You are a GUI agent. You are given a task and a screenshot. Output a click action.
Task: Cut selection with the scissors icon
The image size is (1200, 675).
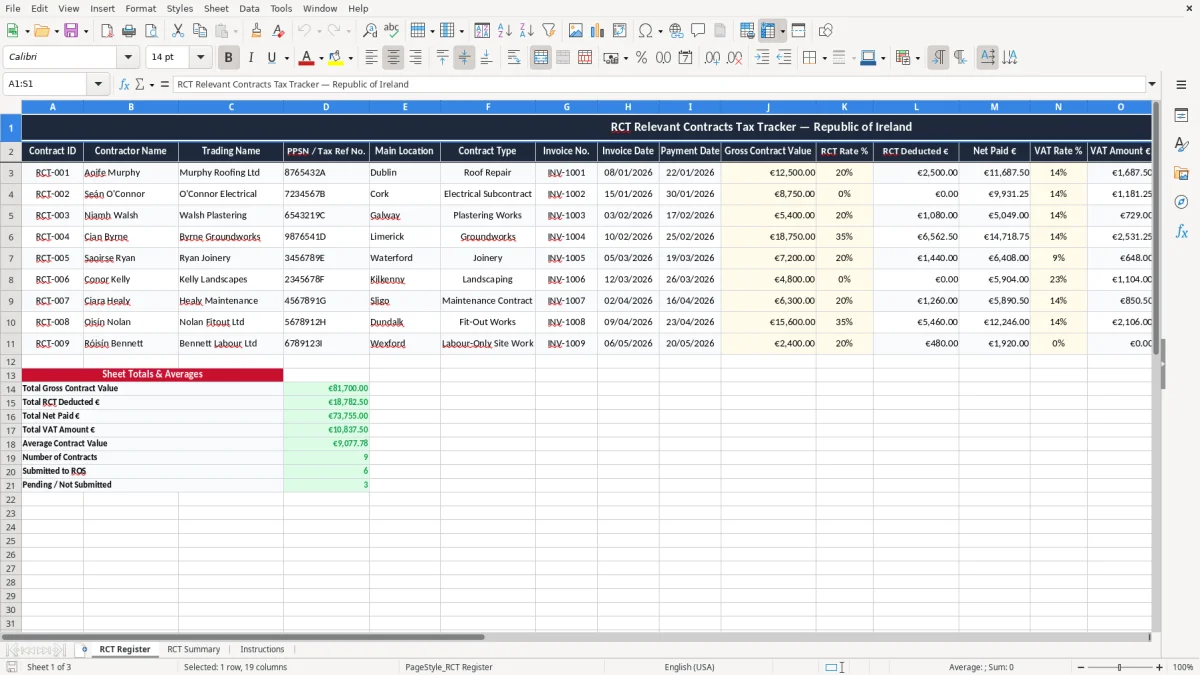pos(177,31)
